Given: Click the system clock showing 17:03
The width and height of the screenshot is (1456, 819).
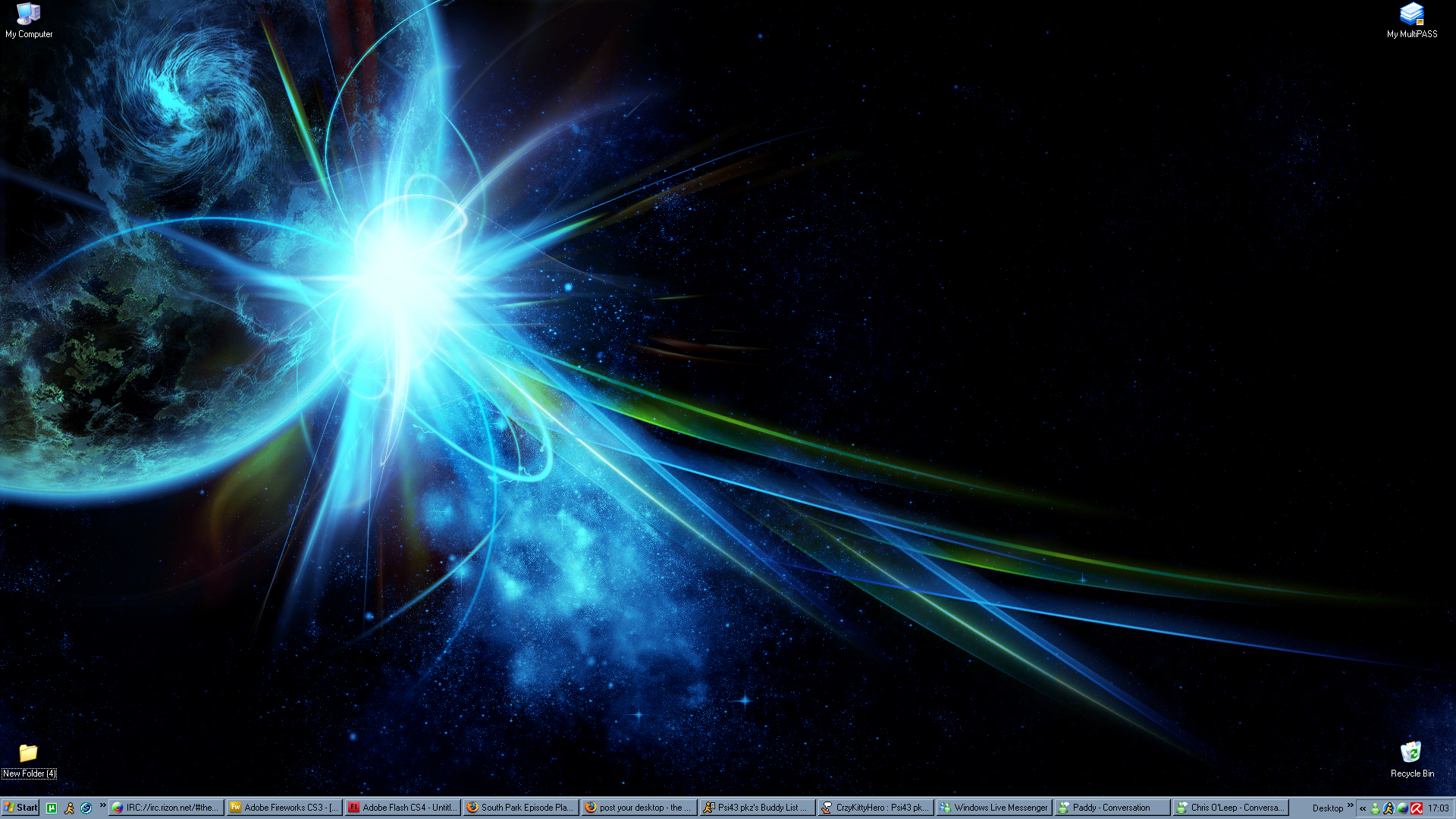Looking at the screenshot, I should [x=1438, y=808].
